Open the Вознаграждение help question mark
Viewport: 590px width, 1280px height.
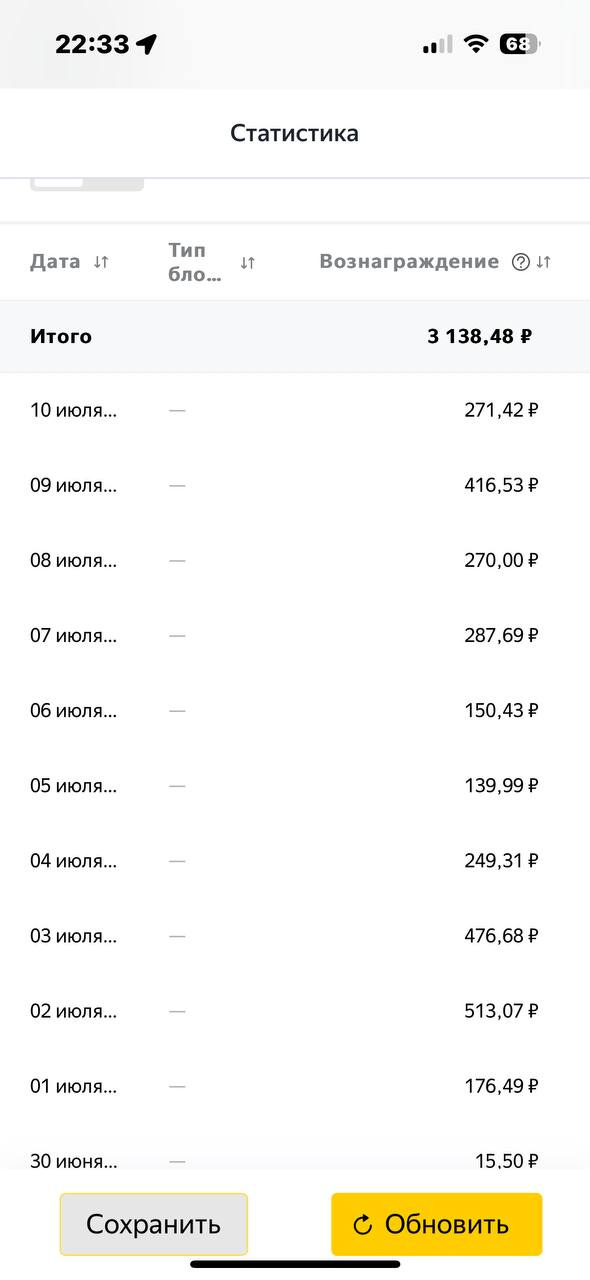(520, 262)
